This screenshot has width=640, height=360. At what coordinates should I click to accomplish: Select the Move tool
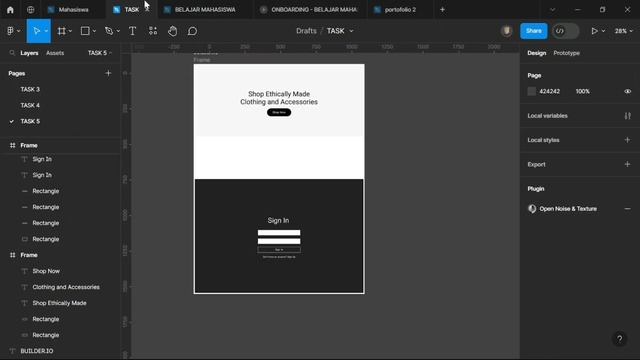coord(36,31)
